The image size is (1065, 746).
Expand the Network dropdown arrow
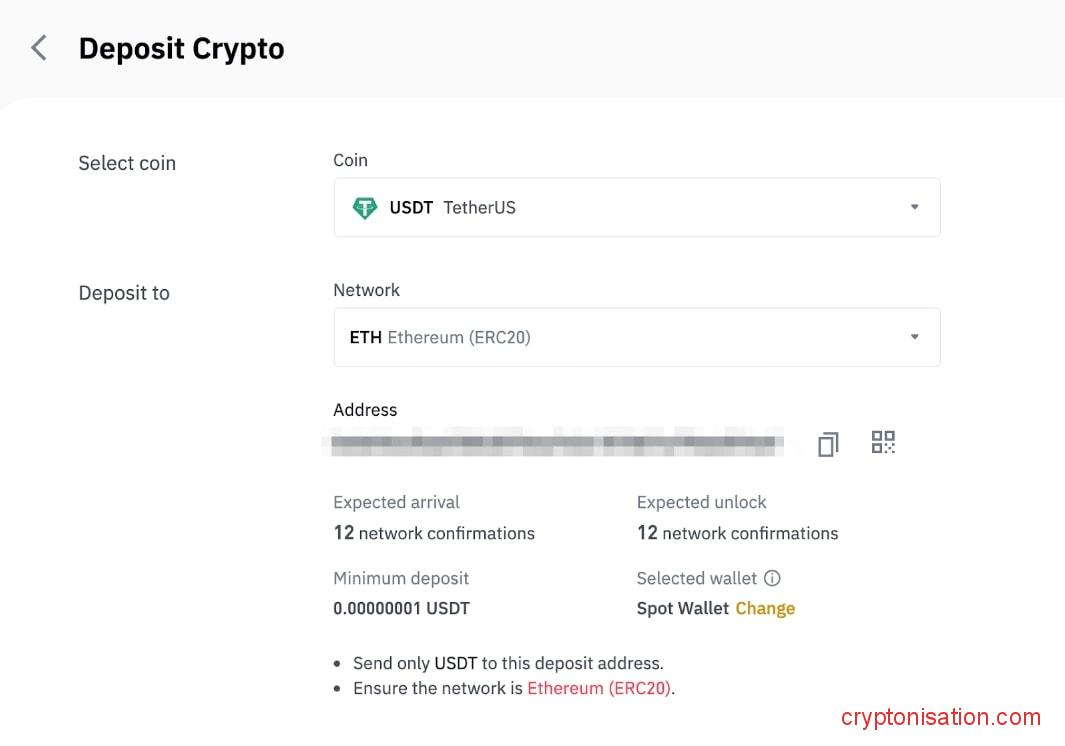click(914, 337)
